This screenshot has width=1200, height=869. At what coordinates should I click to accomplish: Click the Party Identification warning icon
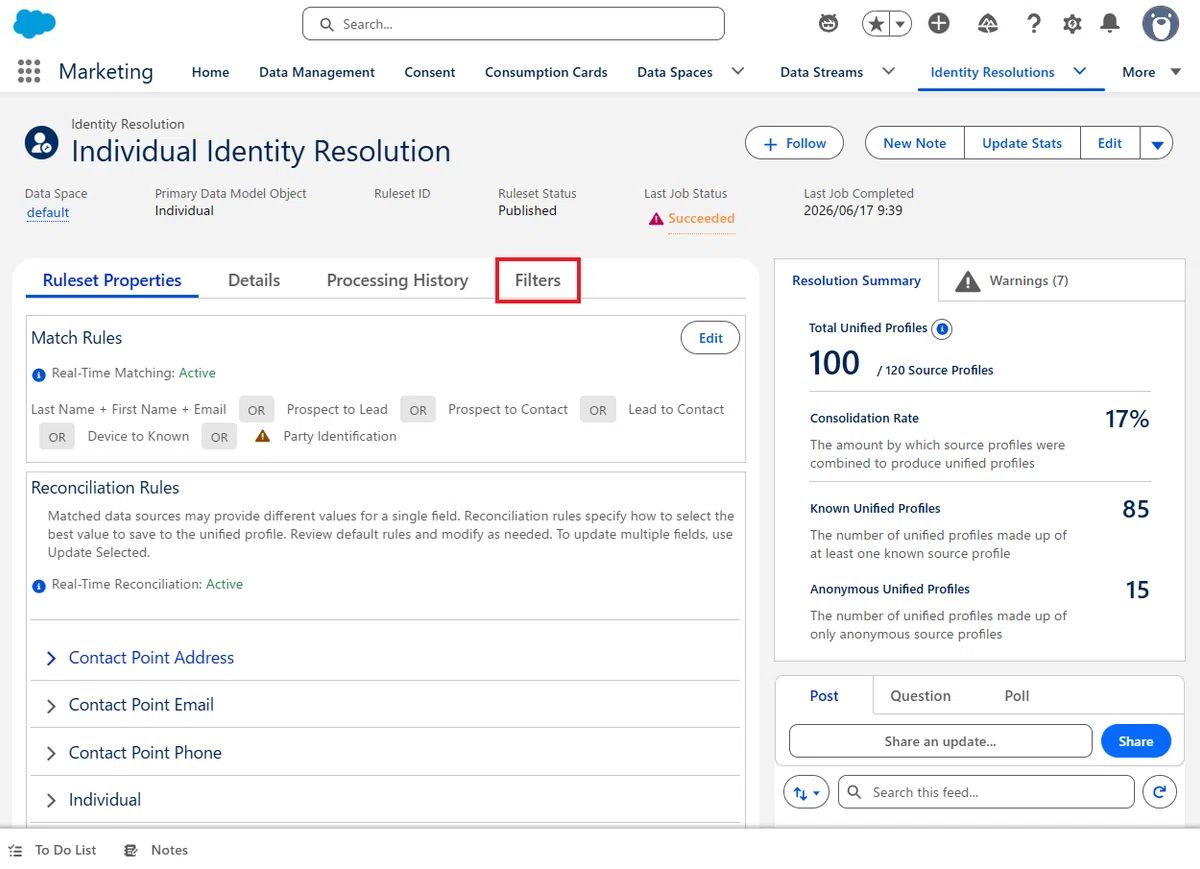(262, 436)
